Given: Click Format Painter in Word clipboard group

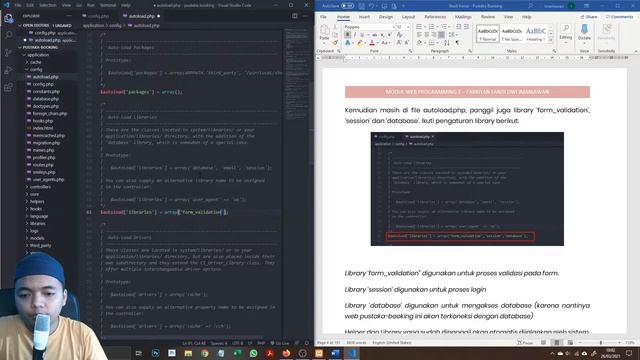Looking at the screenshot, I should click(x=335, y=42).
